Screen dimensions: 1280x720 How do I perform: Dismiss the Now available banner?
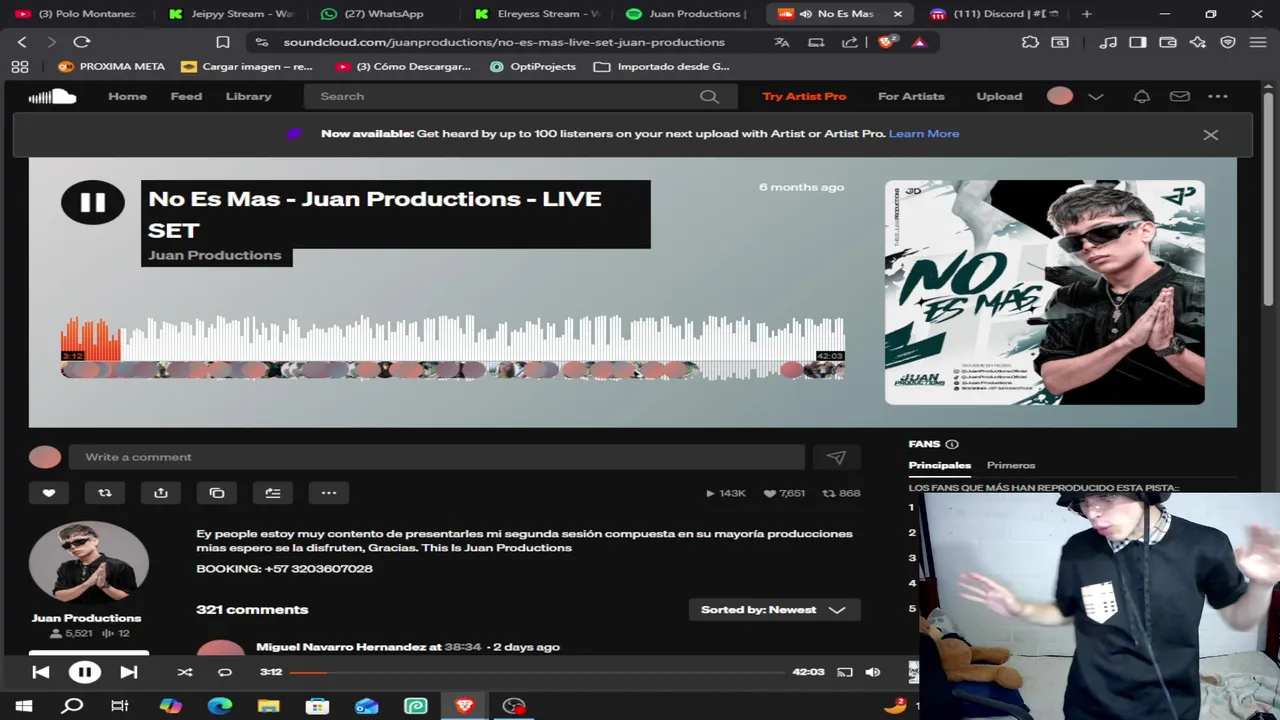coord(1211,134)
